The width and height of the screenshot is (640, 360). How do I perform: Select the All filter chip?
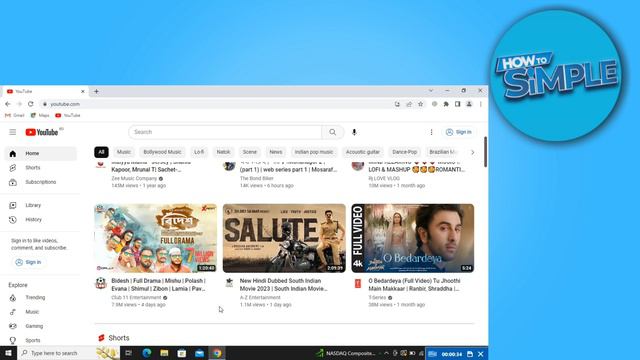(101, 152)
